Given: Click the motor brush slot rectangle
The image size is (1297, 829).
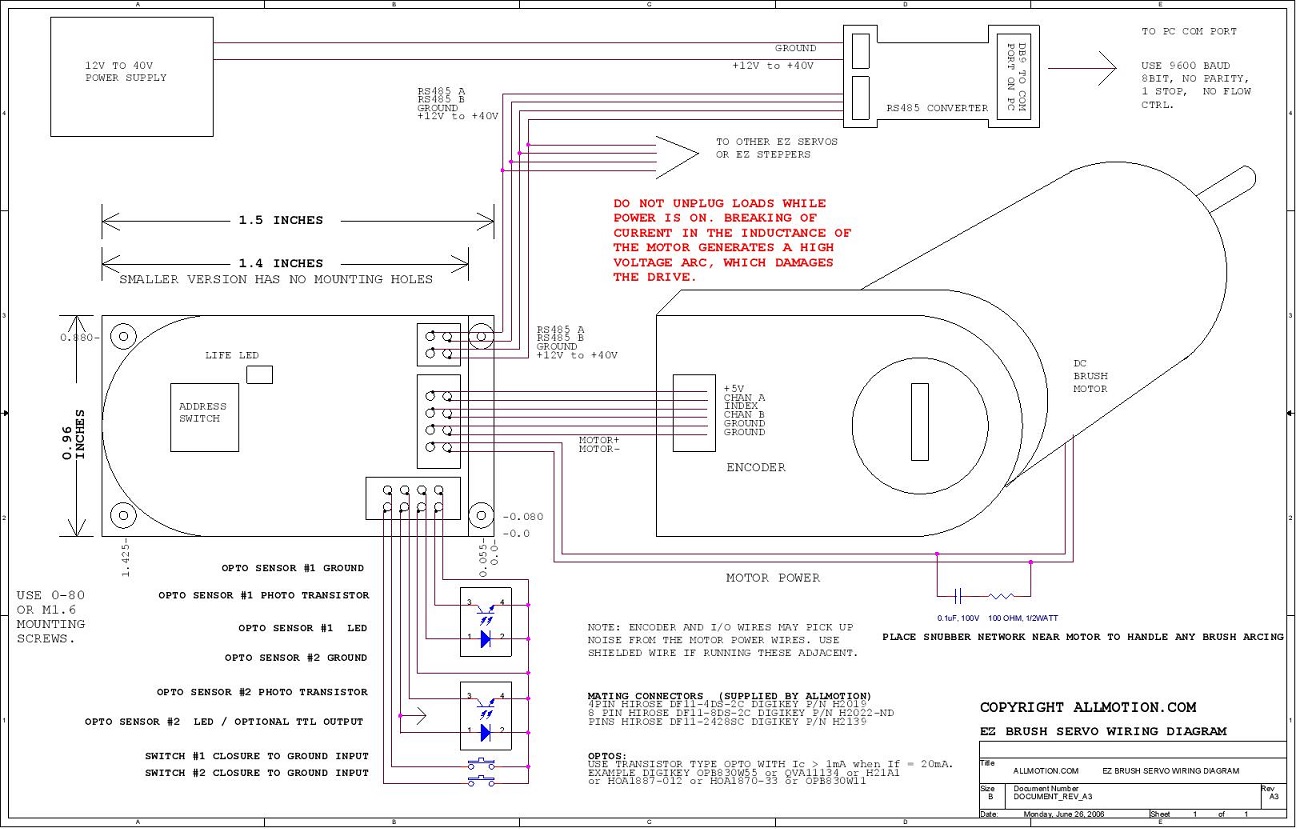Looking at the screenshot, I should pos(920,421).
